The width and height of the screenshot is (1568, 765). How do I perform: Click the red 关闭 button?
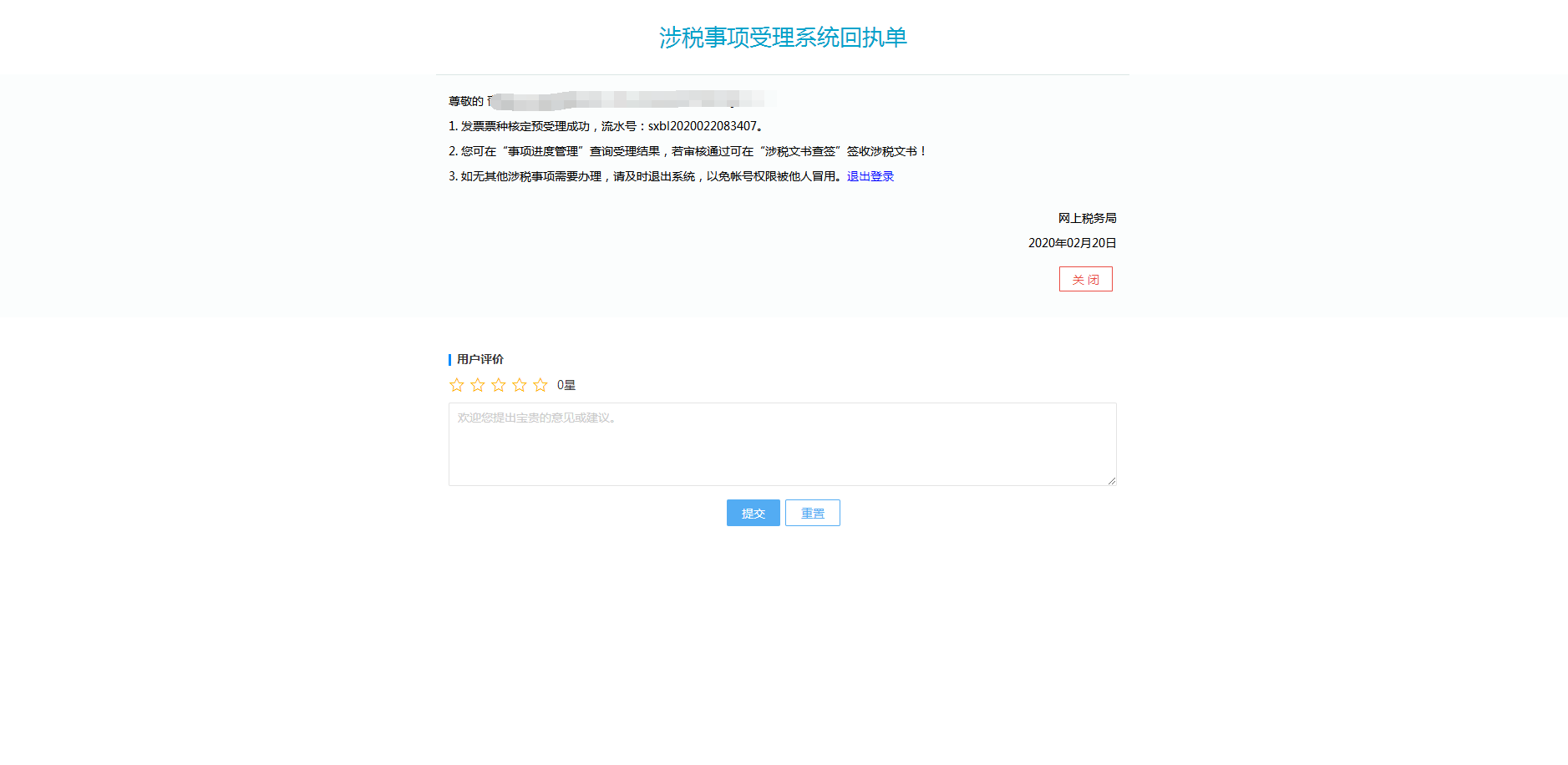[1086, 279]
